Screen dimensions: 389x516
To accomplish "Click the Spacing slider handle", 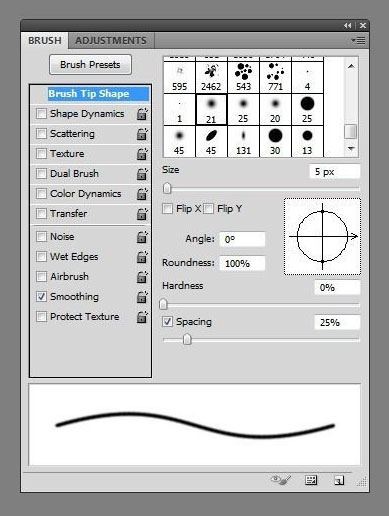I will (187, 339).
